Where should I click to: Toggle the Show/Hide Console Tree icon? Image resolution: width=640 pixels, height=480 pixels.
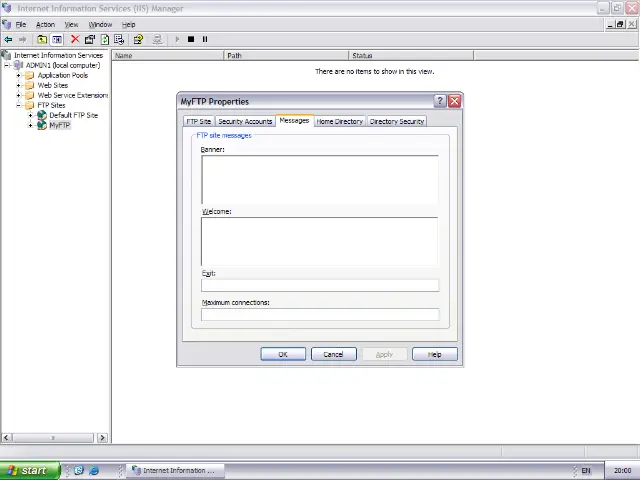[x=57, y=40]
